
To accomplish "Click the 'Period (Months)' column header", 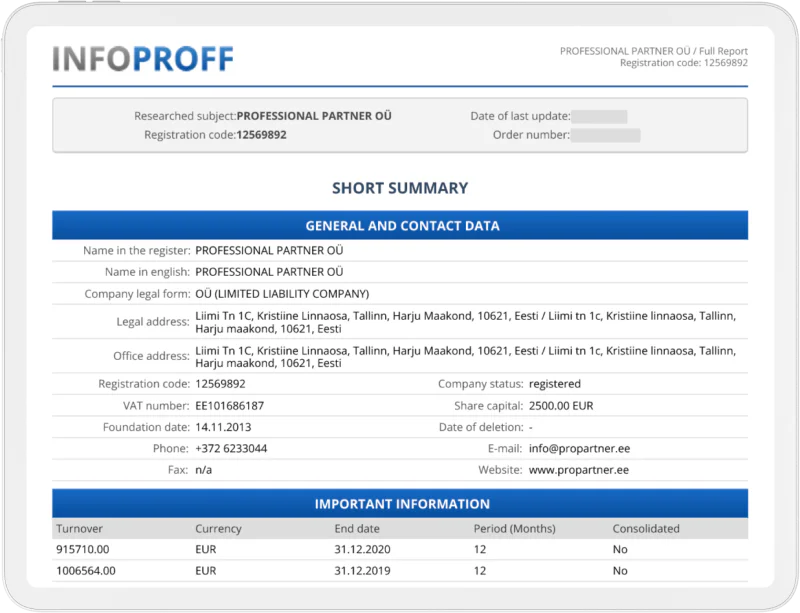I will pyautogui.click(x=514, y=529).
